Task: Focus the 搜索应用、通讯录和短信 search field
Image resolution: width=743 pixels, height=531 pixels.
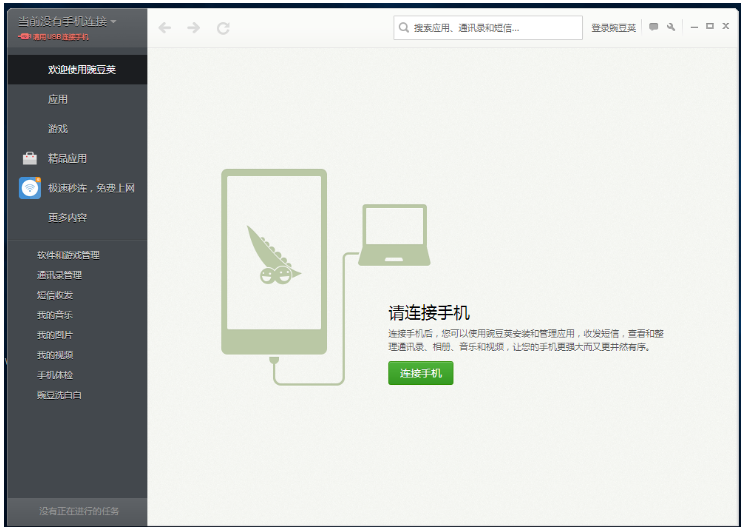Action: click(x=488, y=27)
